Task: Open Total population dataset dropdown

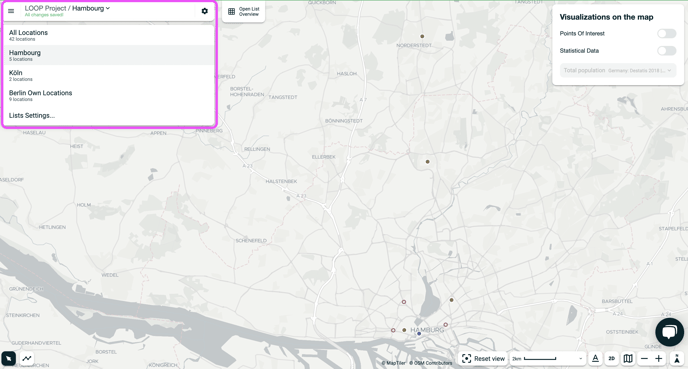Action: point(618,70)
